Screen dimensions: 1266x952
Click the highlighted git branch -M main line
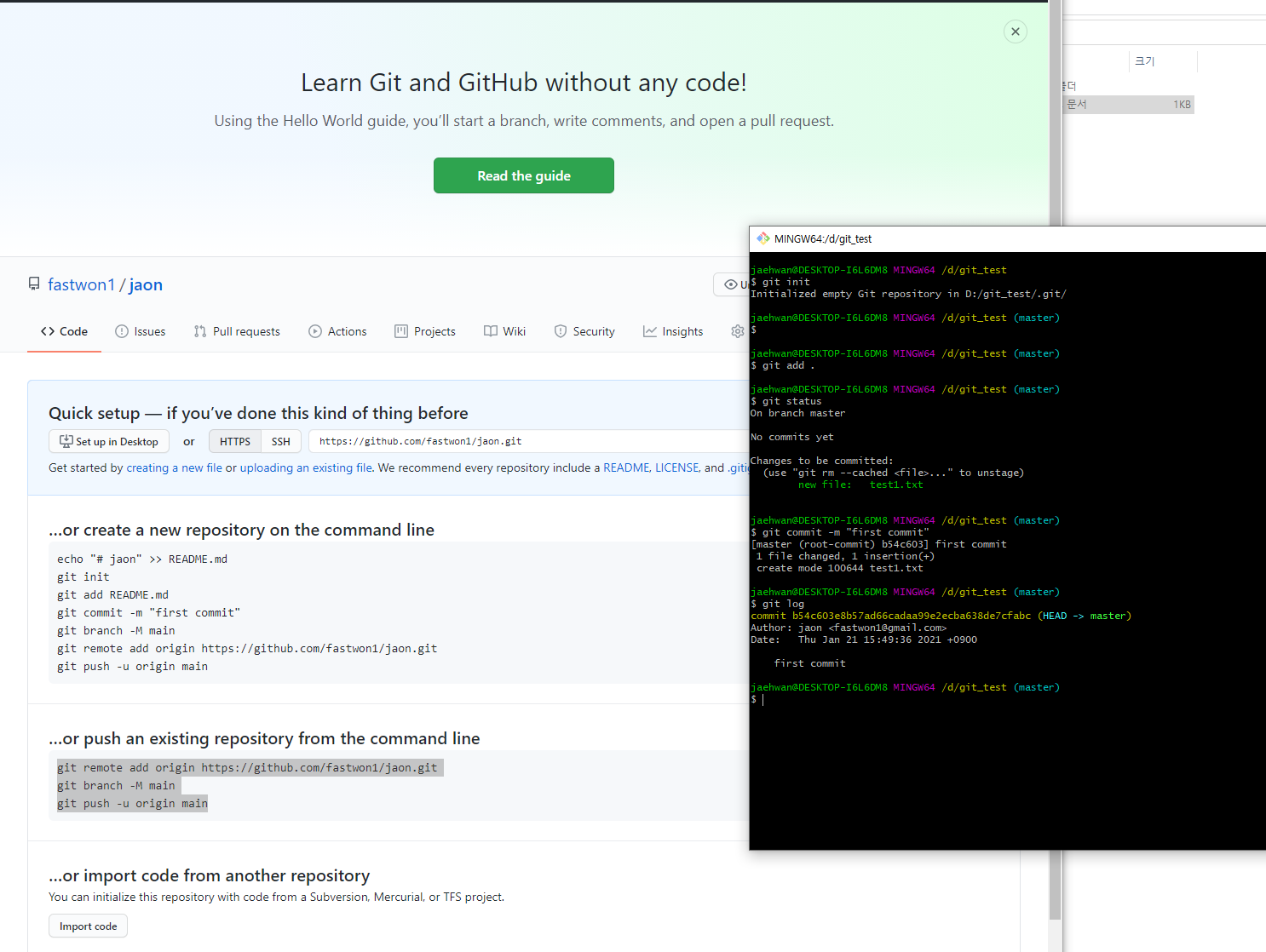pos(116,785)
